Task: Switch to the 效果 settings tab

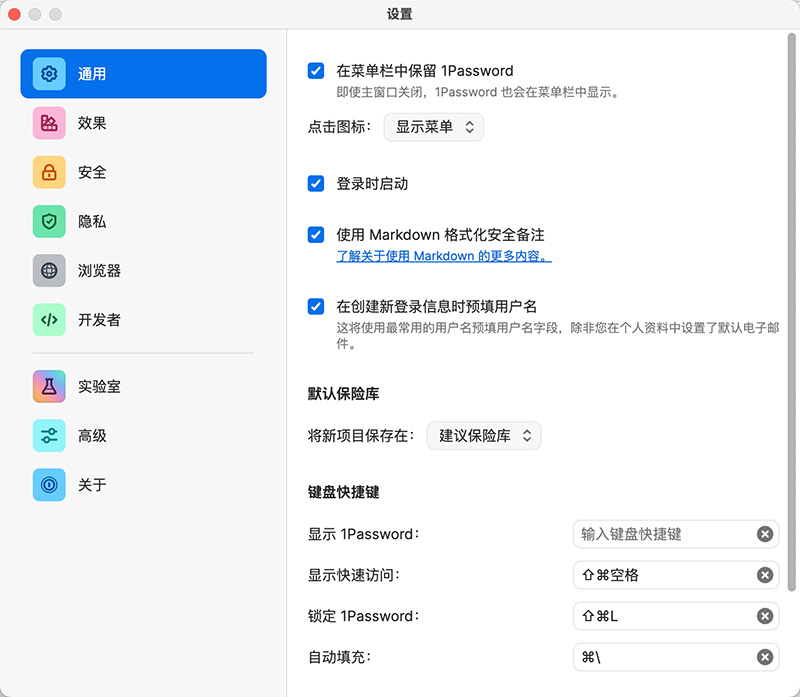Action: [143, 123]
